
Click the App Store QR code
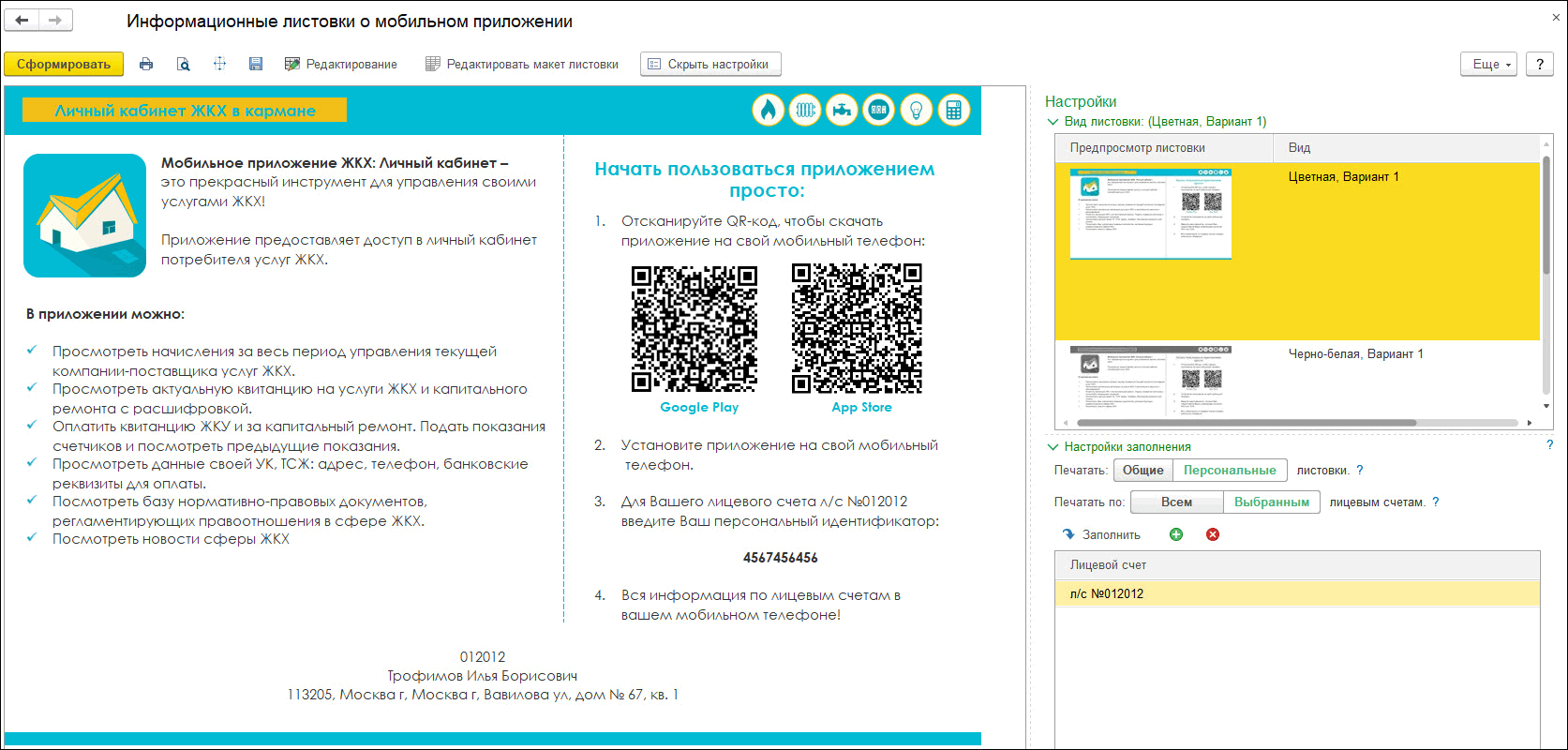(x=857, y=329)
